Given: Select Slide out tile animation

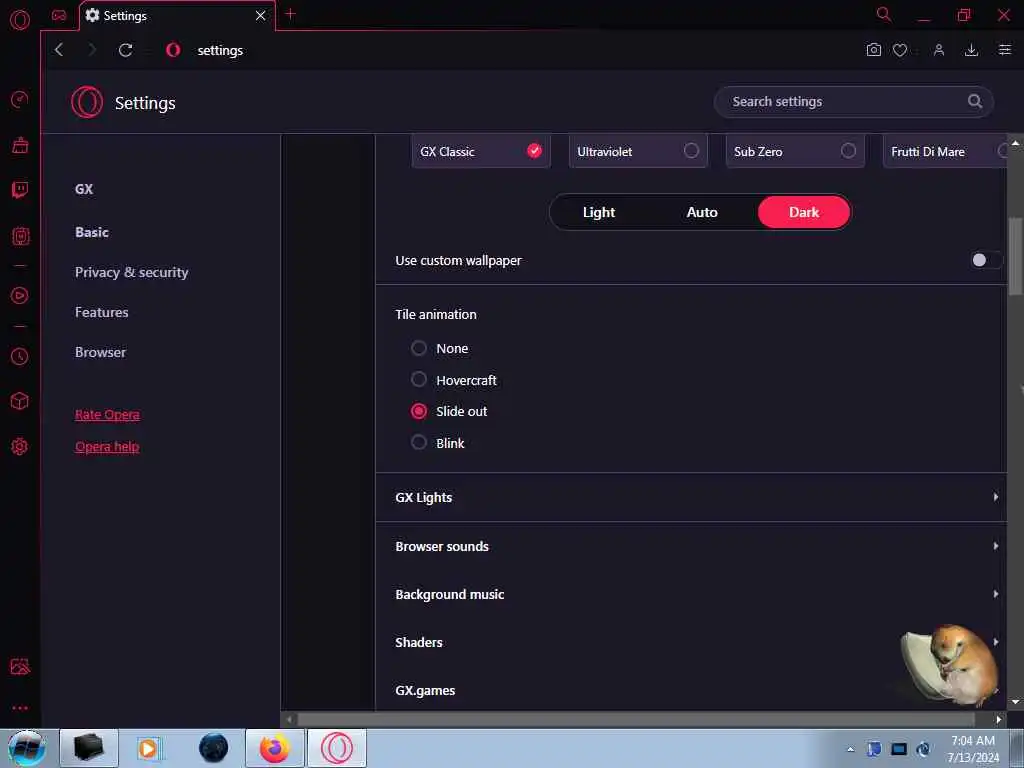Looking at the screenshot, I should (419, 411).
